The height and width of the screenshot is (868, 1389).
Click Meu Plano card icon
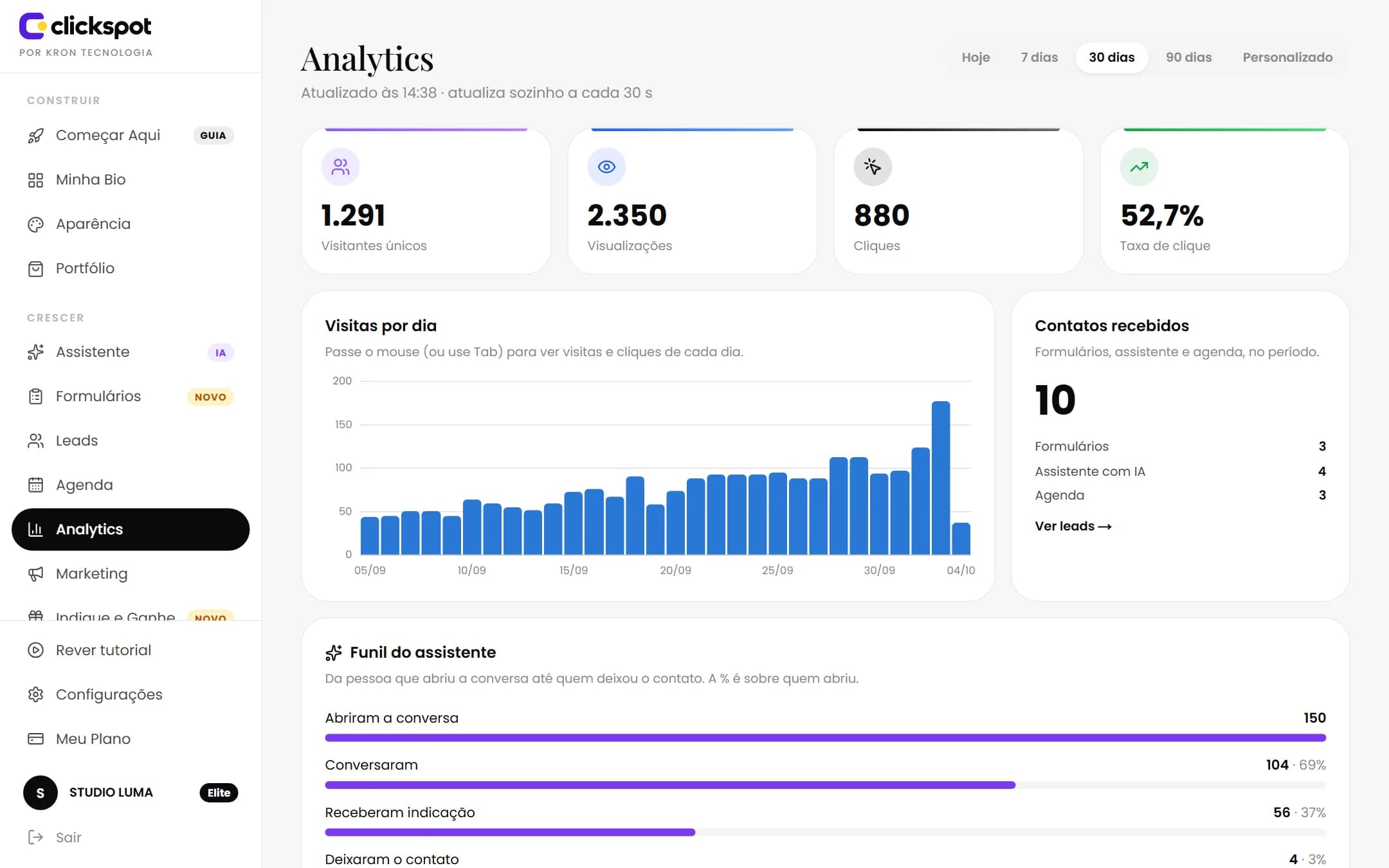[x=36, y=739]
